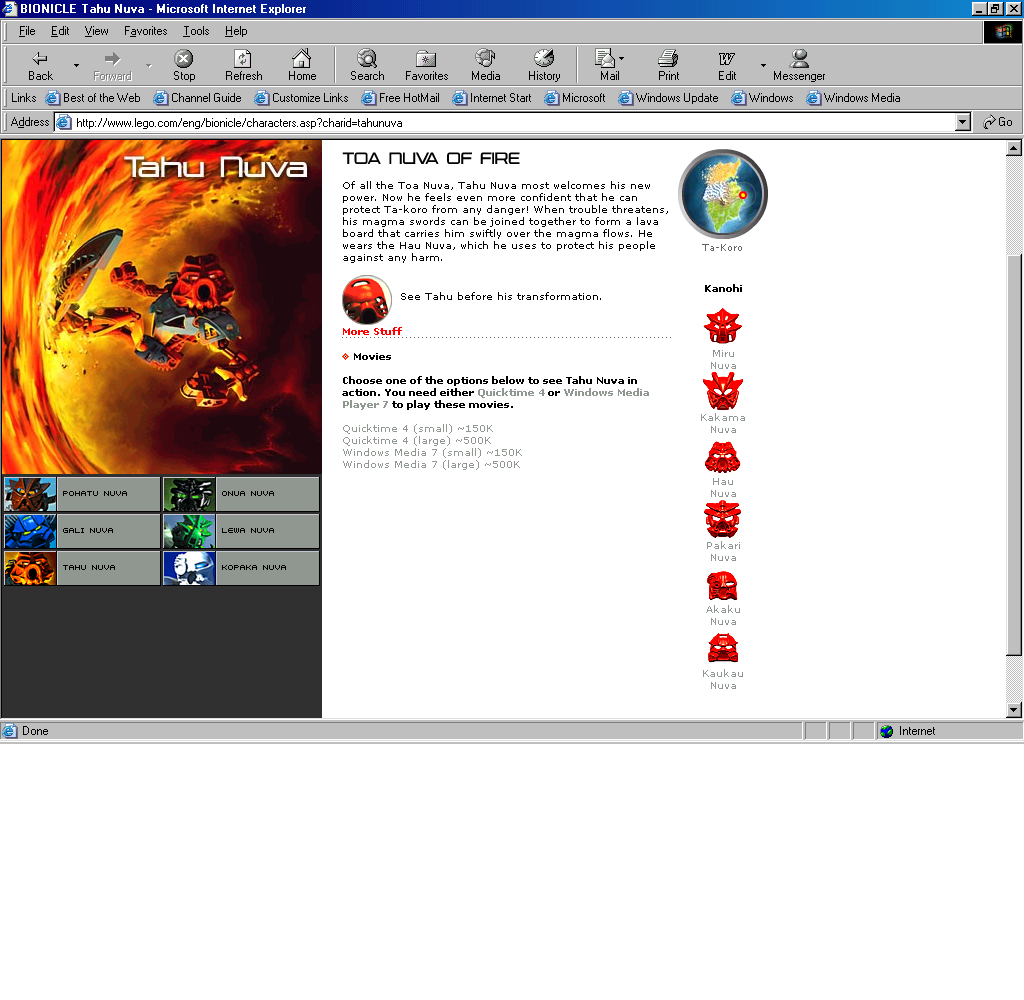The image size is (1024, 1000).
Task: Open the View menu
Action: click(96, 31)
